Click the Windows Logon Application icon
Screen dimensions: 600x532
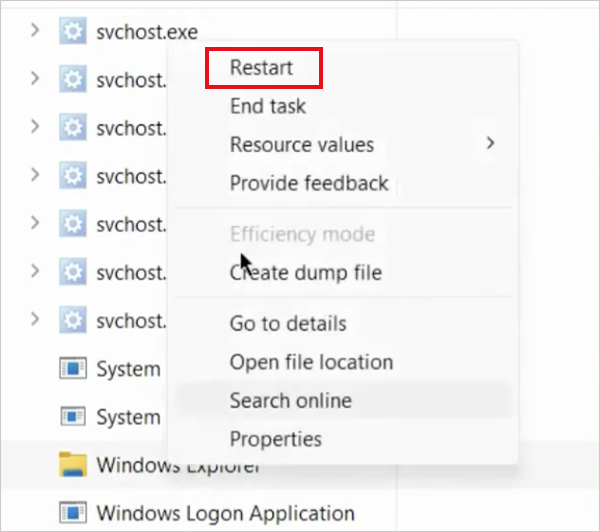(73, 513)
